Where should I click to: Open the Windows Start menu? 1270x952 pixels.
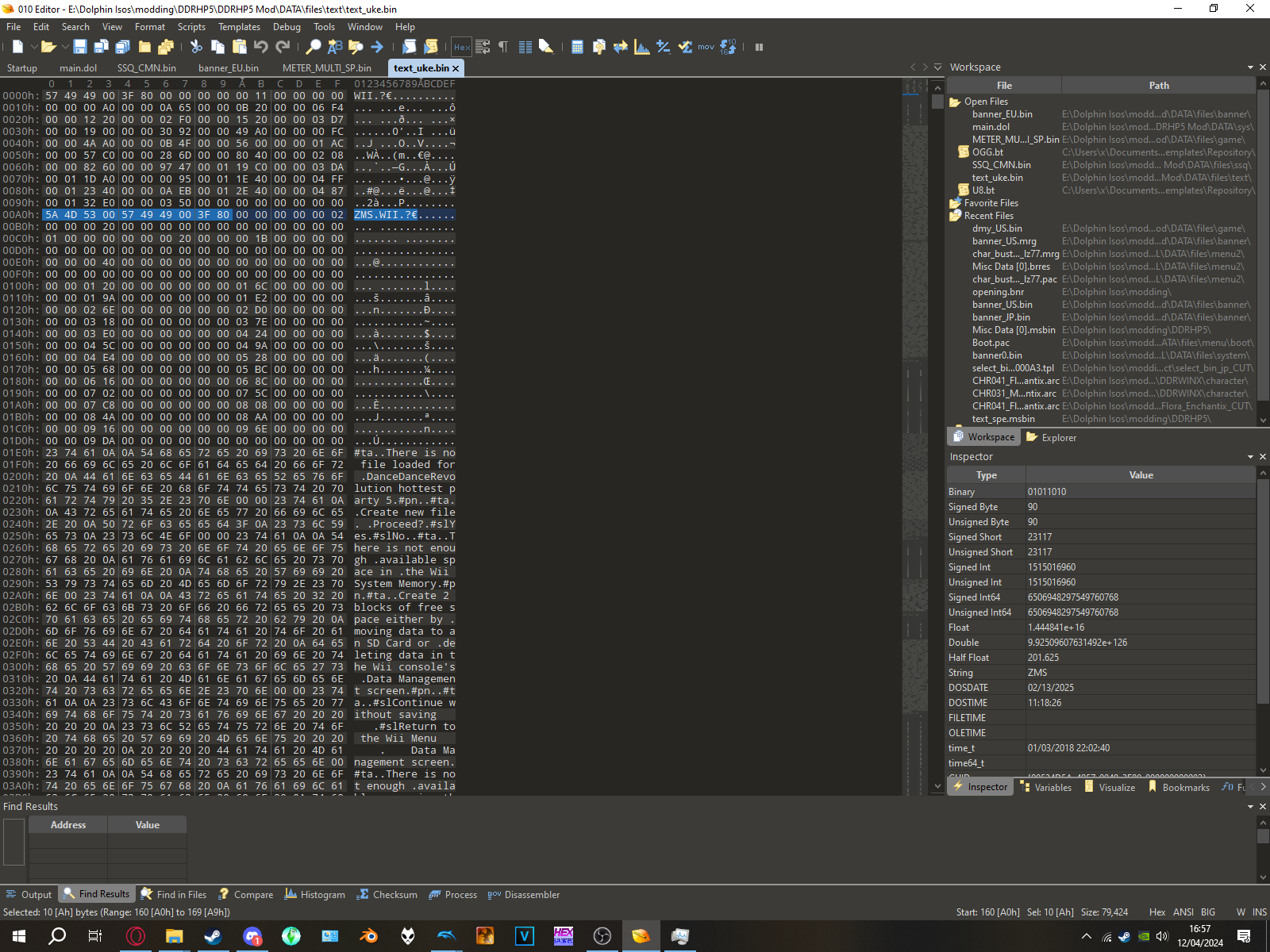pos(19,936)
